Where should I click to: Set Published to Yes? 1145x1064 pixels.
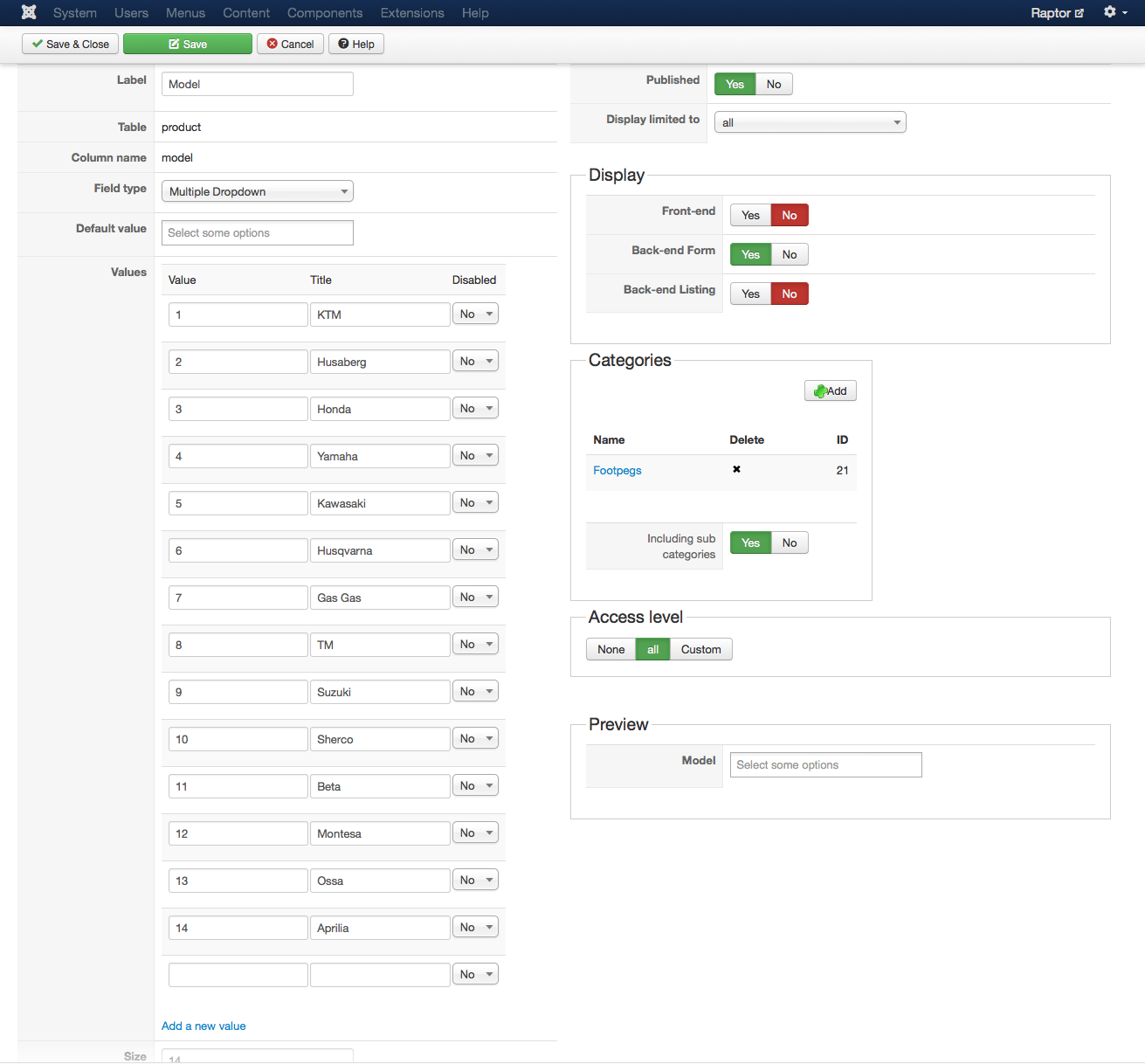735,84
